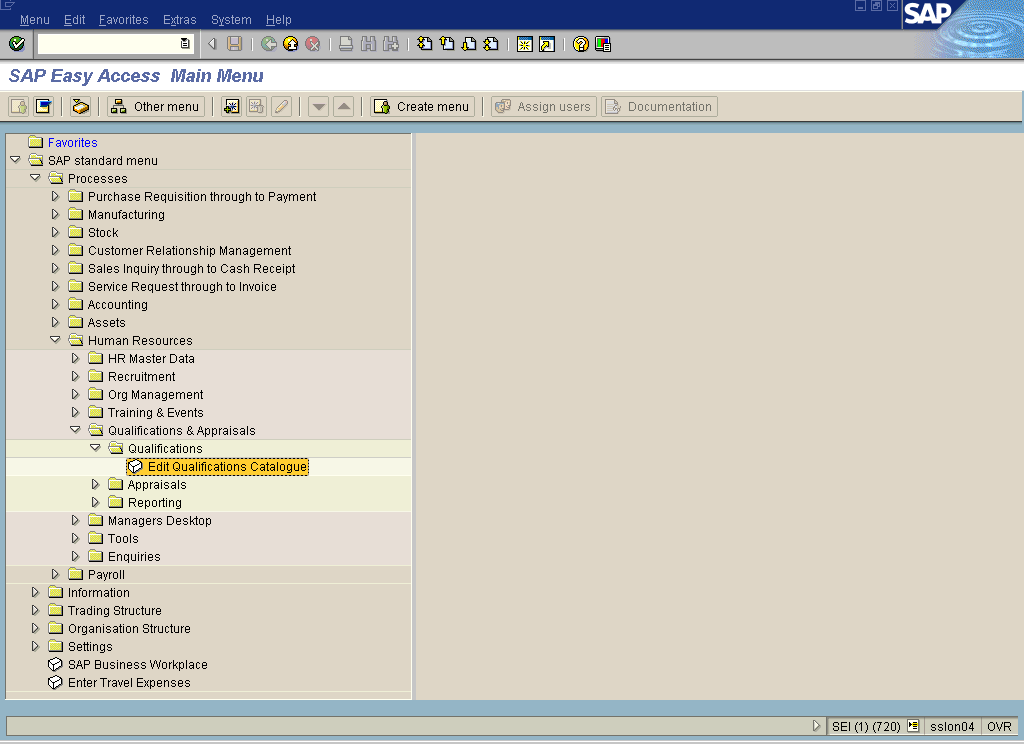This screenshot has width=1024, height=744.
Task: Click the green Enter checkmark icon
Action: 16,44
